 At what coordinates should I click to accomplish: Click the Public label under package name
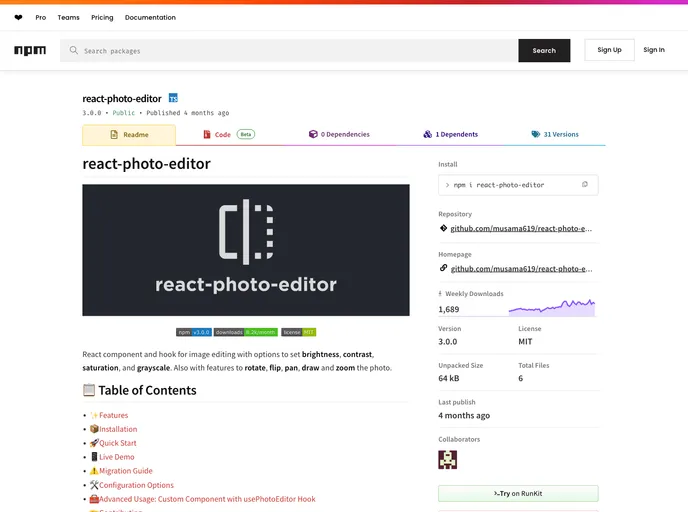124,113
